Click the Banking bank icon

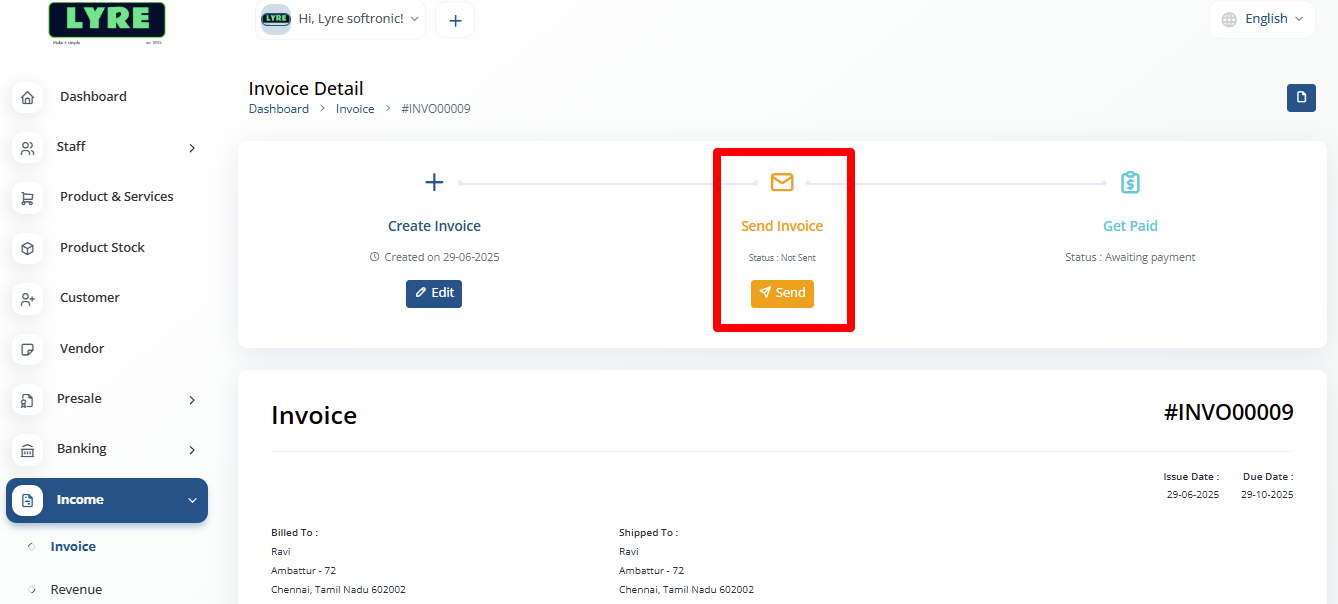pos(27,449)
